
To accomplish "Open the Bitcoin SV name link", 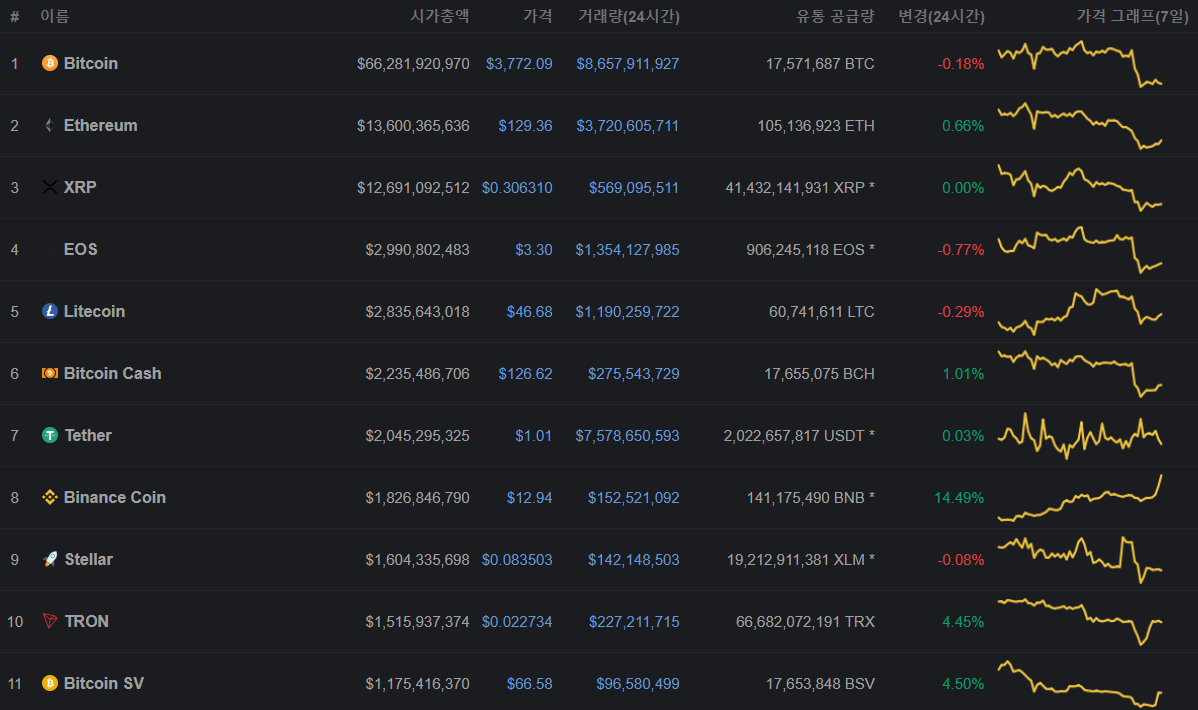I will point(104,683).
